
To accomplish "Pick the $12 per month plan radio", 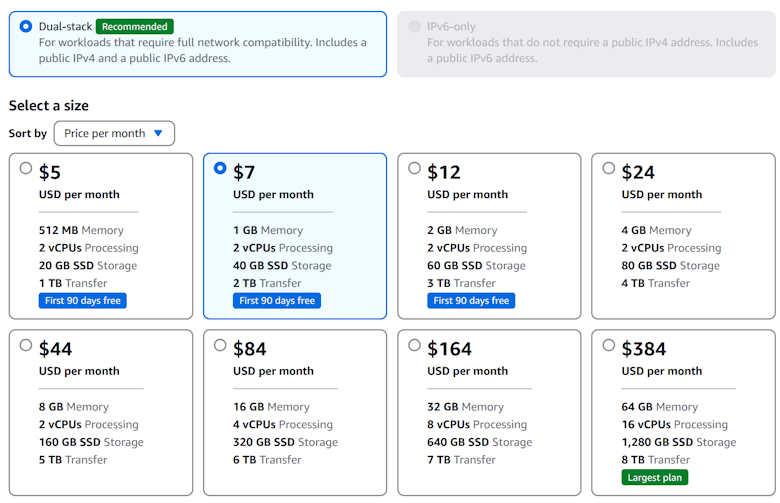I will pyautogui.click(x=414, y=168).
